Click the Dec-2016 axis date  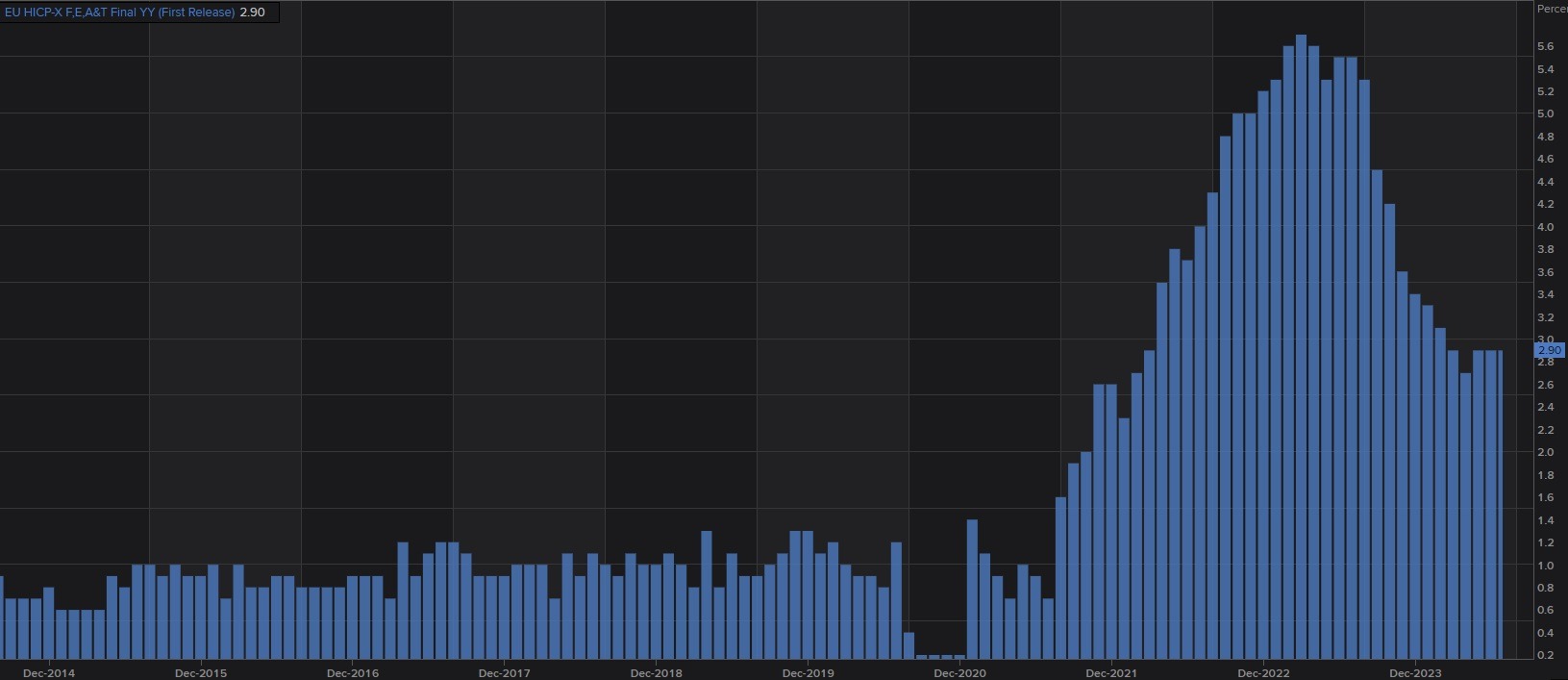(352, 672)
